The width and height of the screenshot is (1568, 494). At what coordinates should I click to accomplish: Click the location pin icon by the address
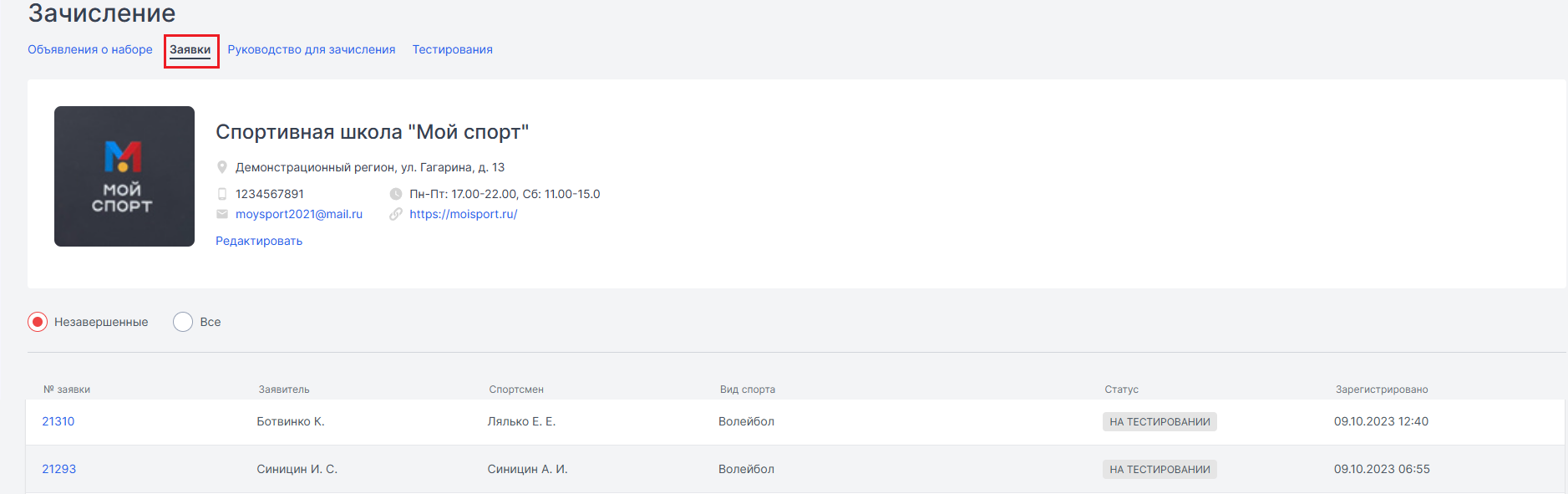(x=222, y=167)
